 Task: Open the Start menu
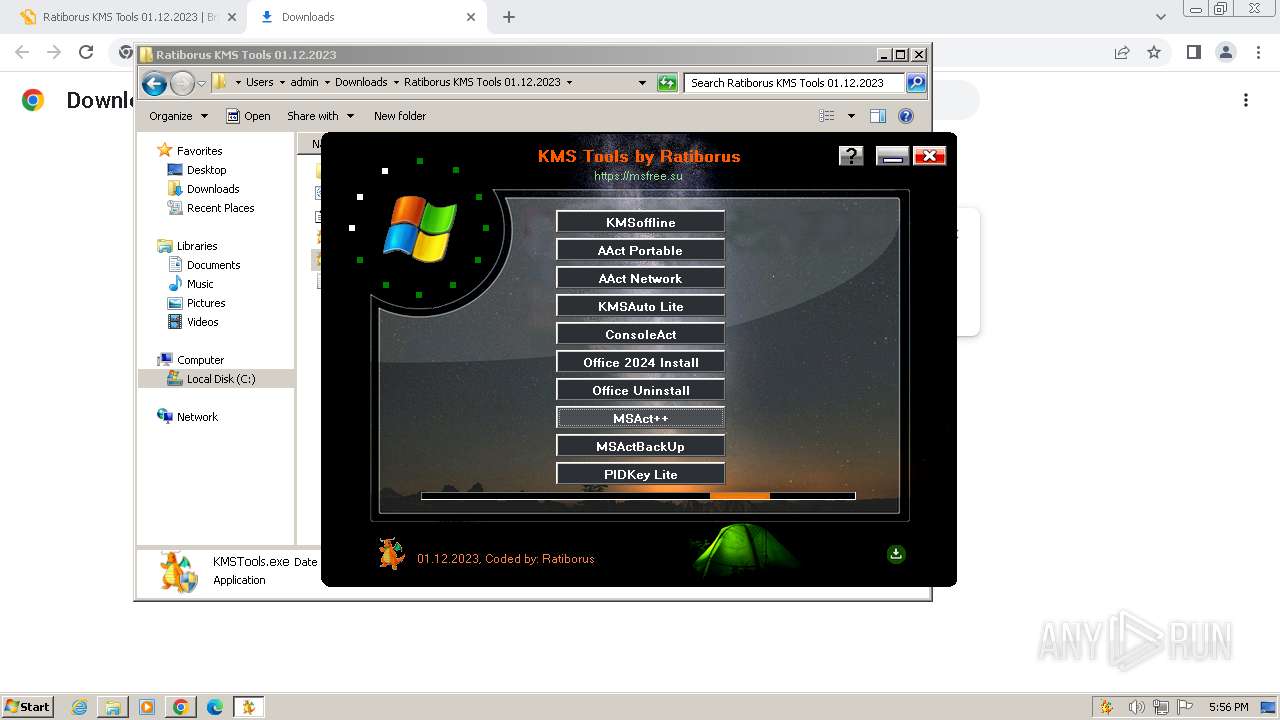(x=27, y=706)
